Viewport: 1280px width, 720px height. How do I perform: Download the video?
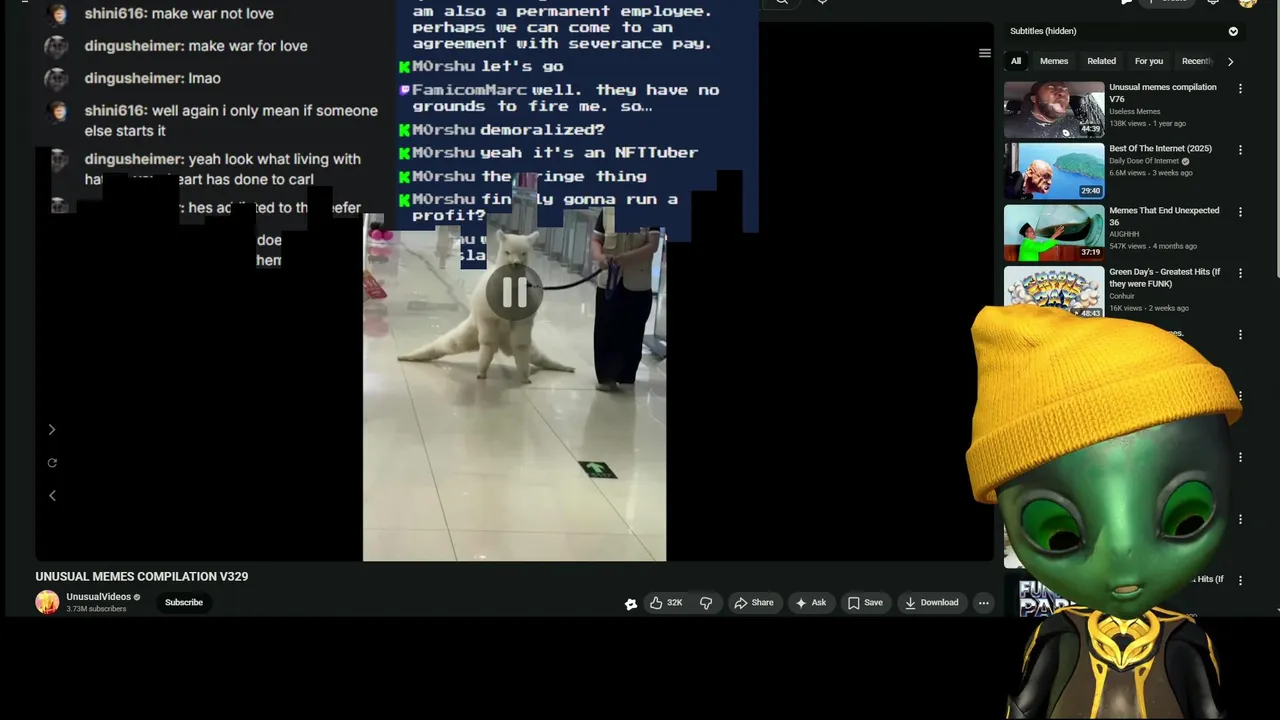[x=931, y=603]
